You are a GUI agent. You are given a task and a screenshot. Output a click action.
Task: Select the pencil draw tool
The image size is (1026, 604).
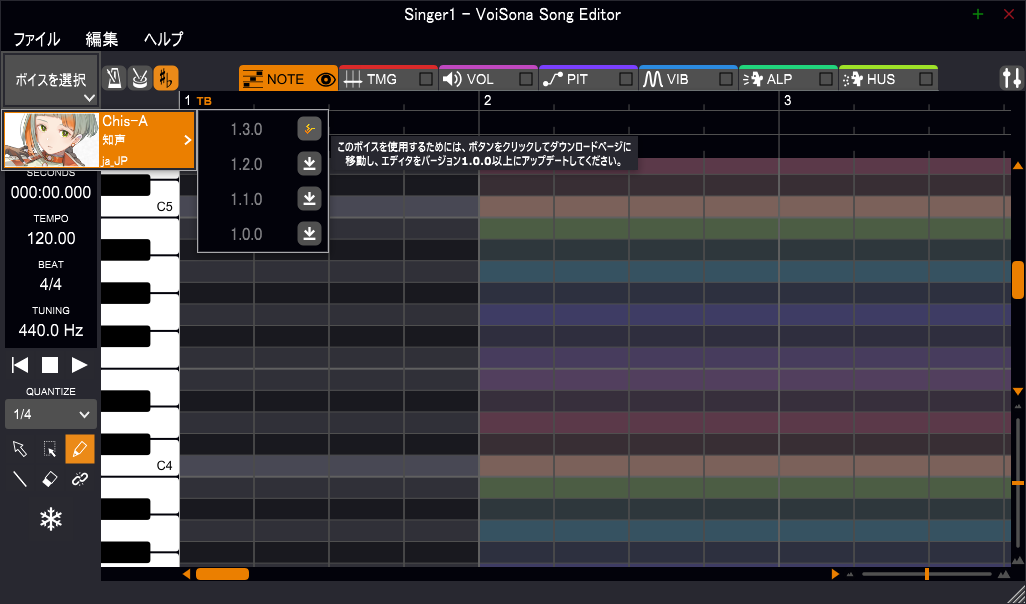[80, 449]
